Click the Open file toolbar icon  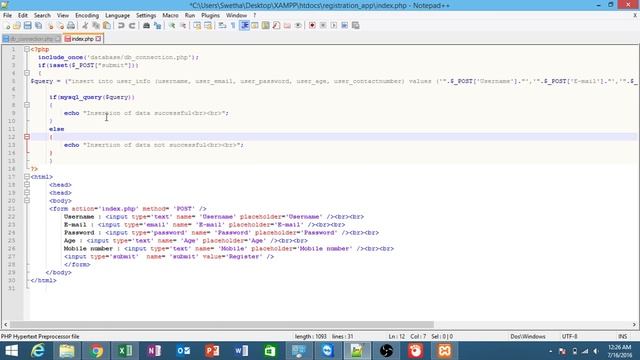click(17, 26)
